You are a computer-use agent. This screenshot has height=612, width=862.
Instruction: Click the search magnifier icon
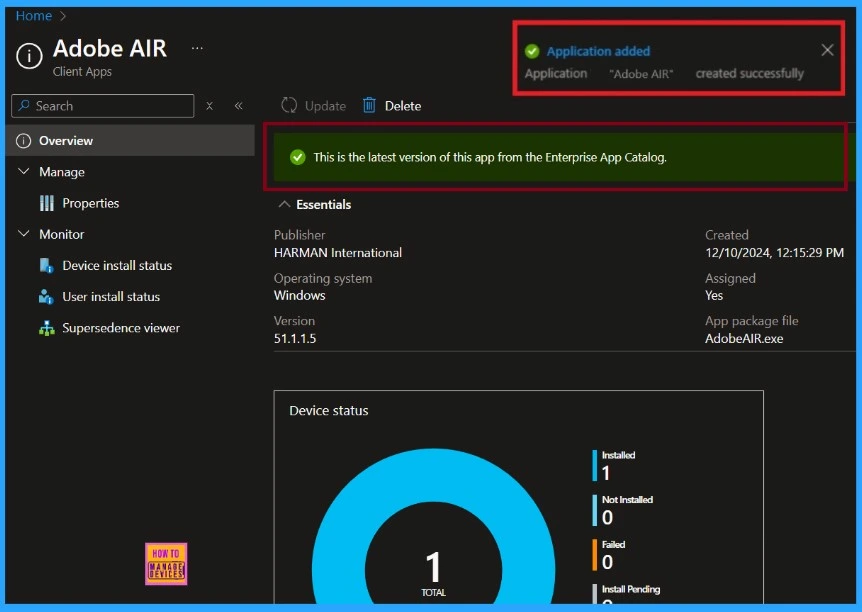(24, 105)
